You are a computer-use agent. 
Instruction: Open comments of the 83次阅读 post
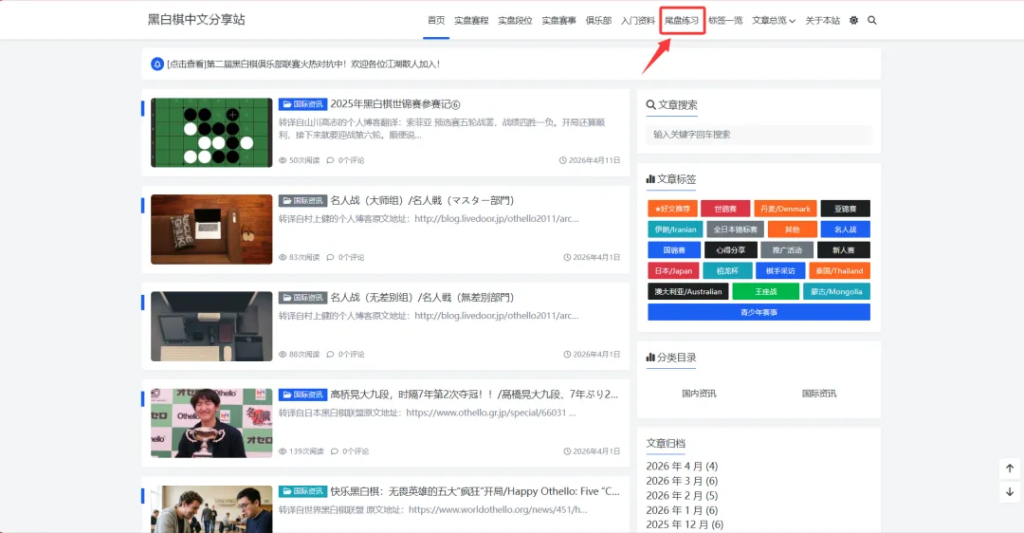click(345, 257)
